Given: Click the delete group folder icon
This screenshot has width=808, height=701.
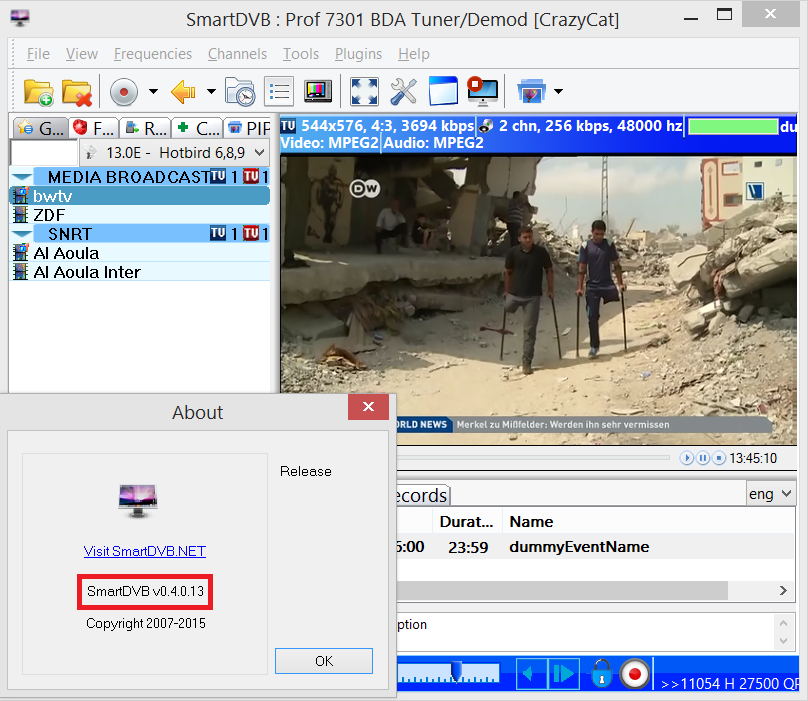Looking at the screenshot, I should tap(75, 91).
